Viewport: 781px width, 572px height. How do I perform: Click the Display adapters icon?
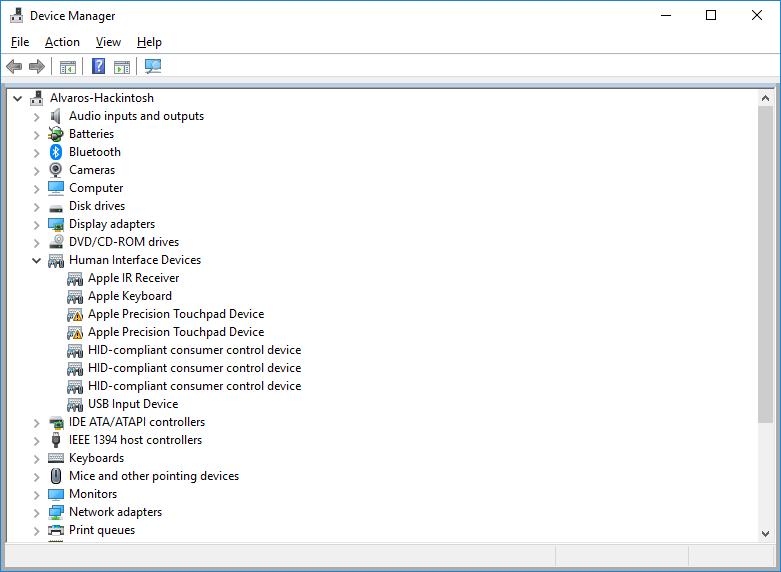pyautogui.click(x=56, y=225)
